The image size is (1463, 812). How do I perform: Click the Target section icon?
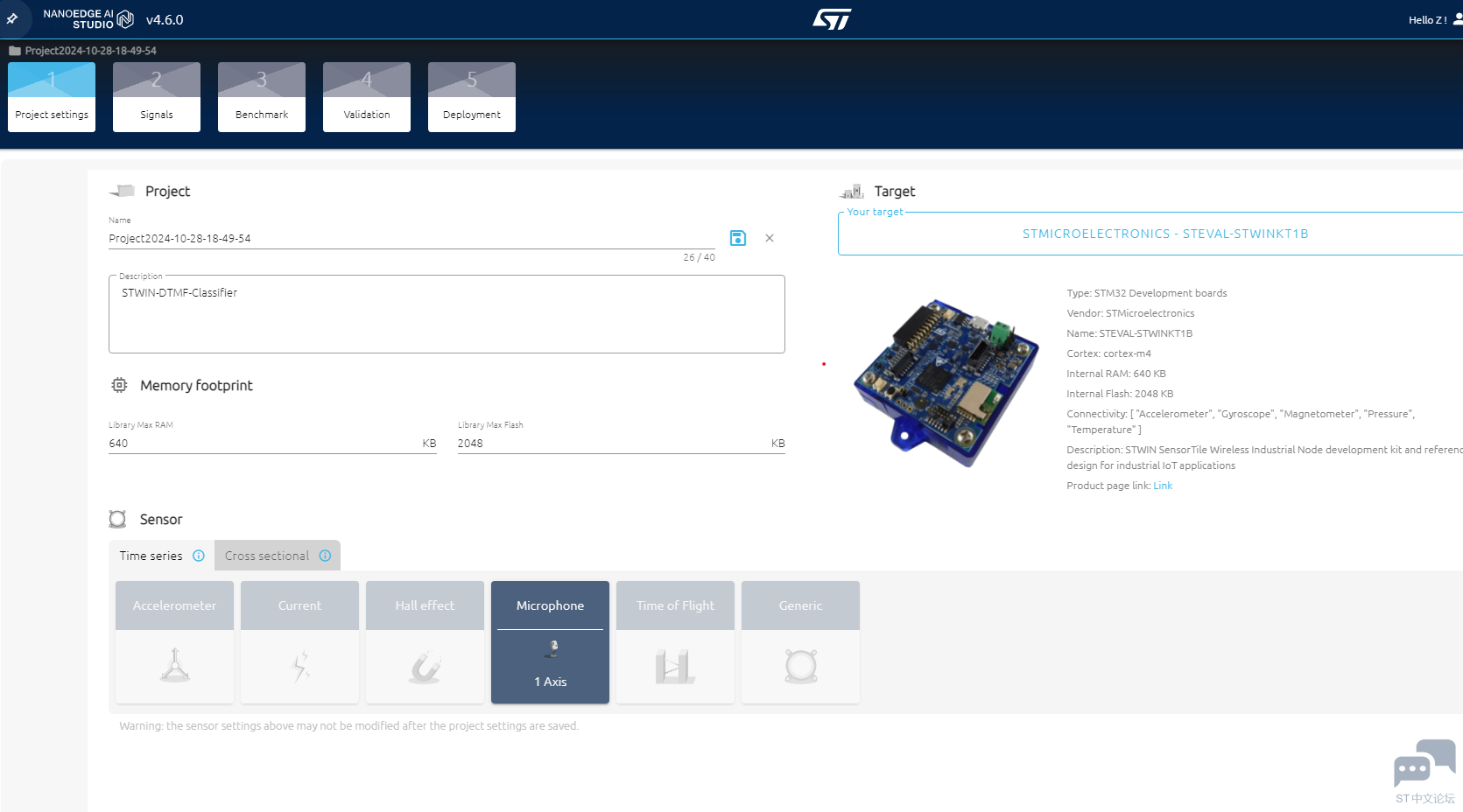(852, 191)
